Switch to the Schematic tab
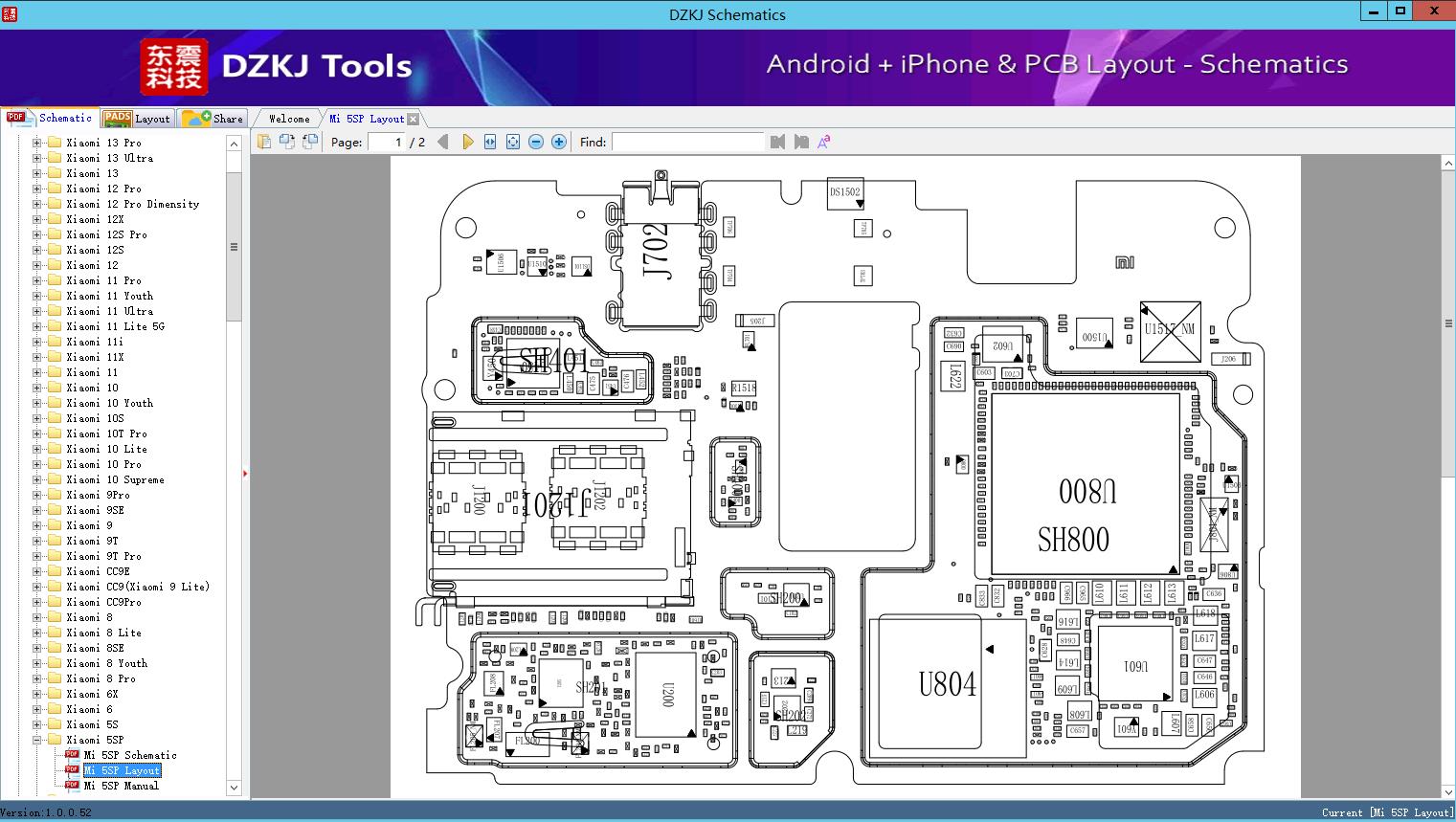1456x822 pixels. [x=49, y=118]
